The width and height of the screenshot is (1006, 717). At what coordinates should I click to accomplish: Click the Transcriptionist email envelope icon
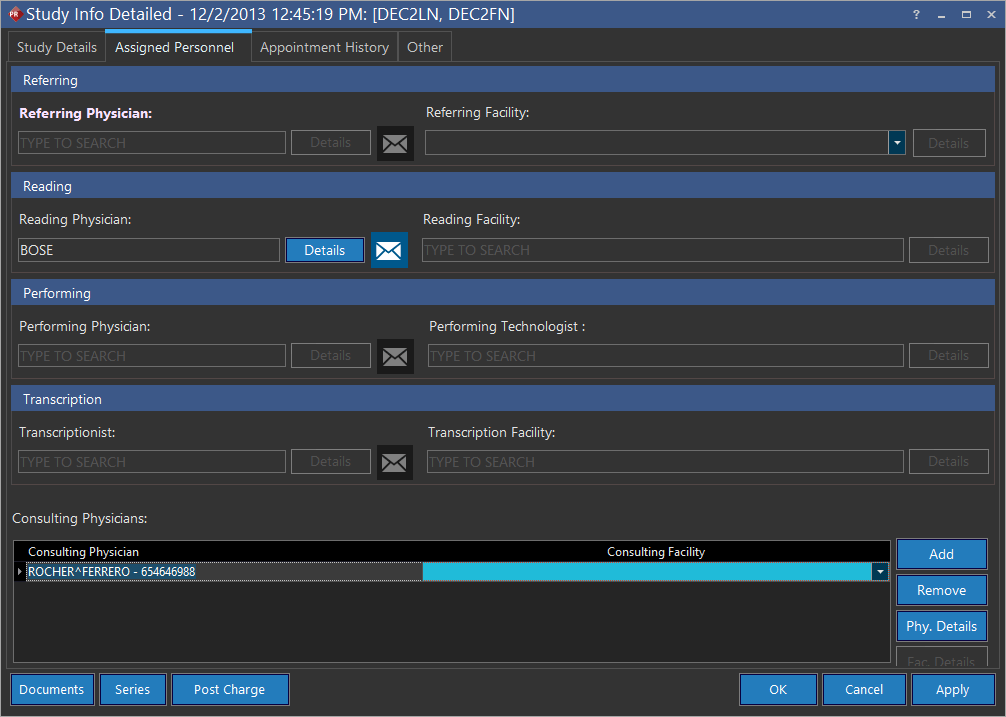pos(395,462)
